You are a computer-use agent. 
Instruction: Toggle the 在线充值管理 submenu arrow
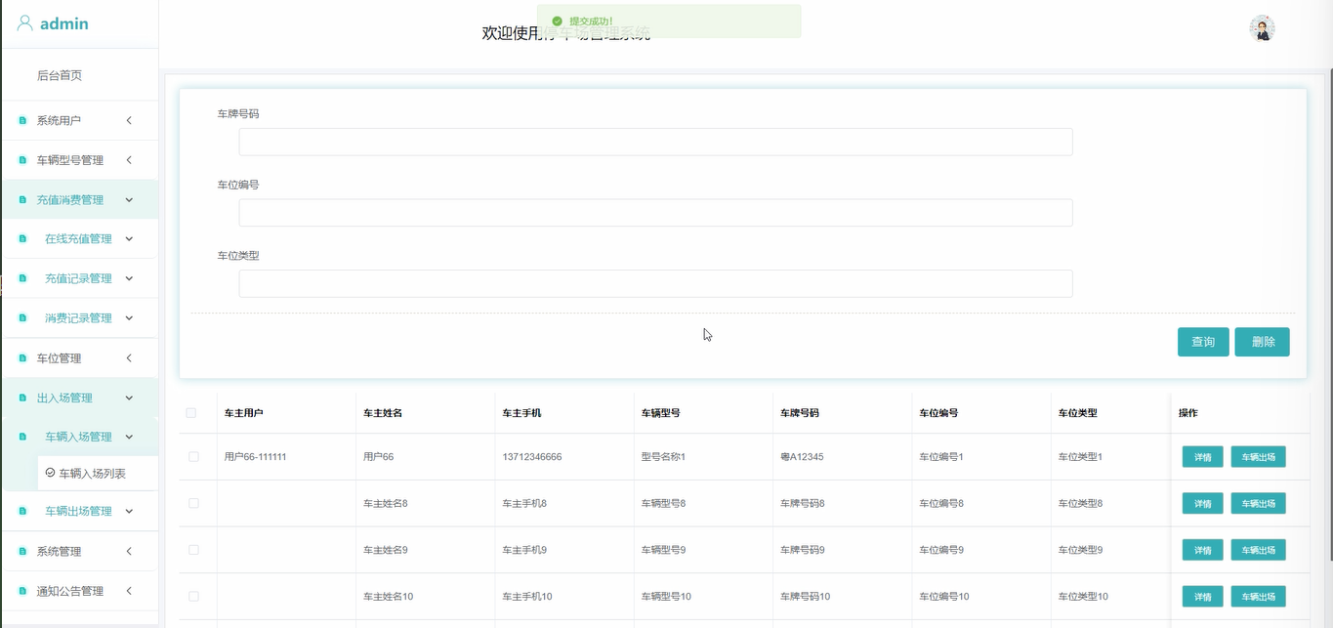pos(129,239)
